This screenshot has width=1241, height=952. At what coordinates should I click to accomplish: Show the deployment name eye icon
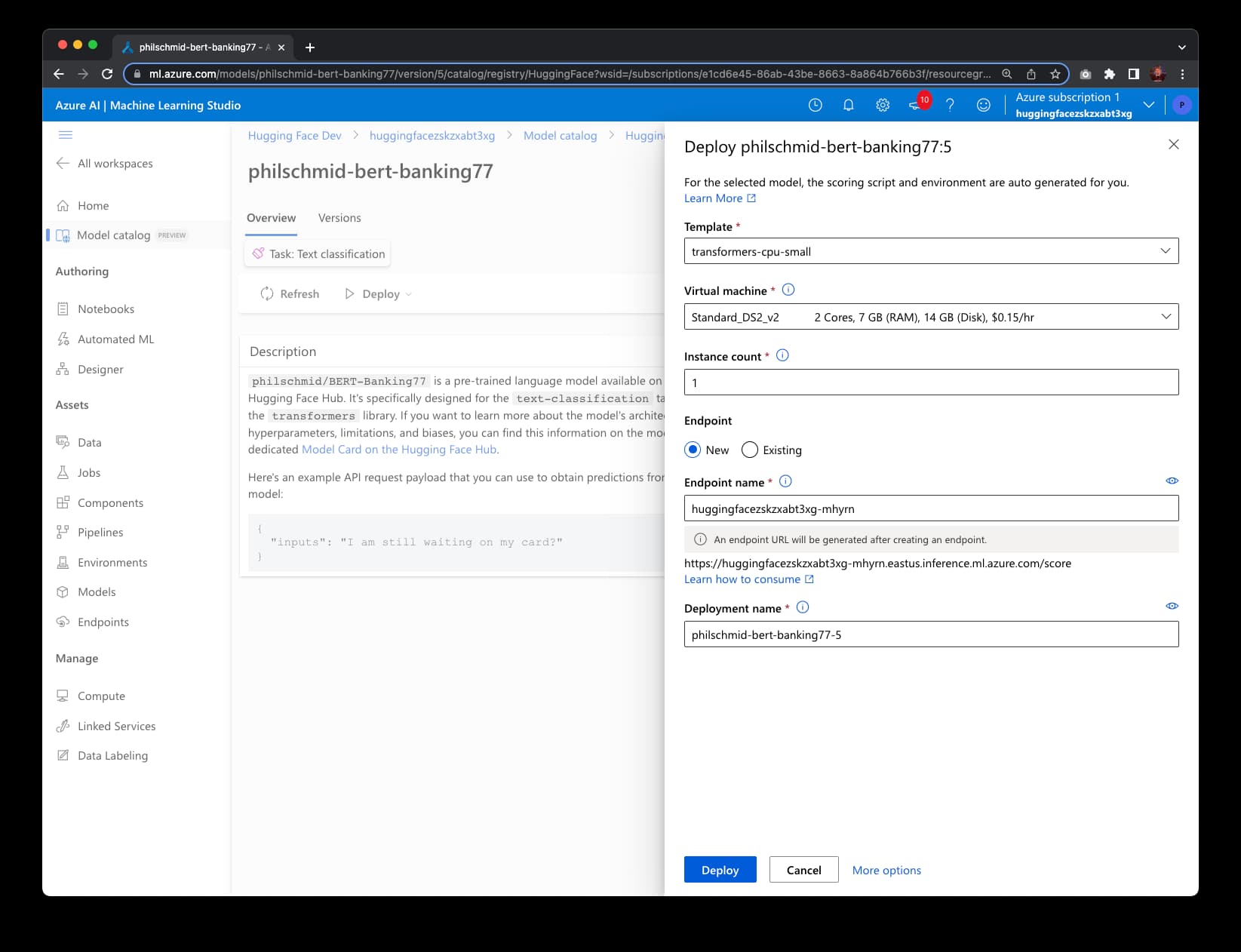[1172, 606]
